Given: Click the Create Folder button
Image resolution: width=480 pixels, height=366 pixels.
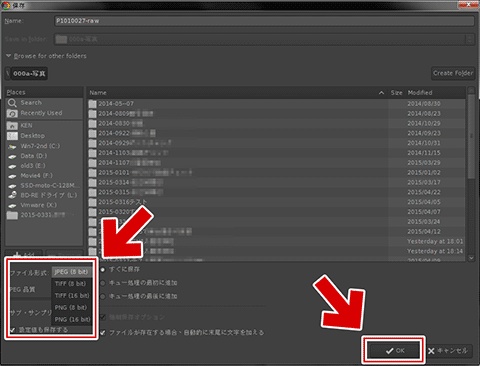Looking at the screenshot, I should click(453, 73).
